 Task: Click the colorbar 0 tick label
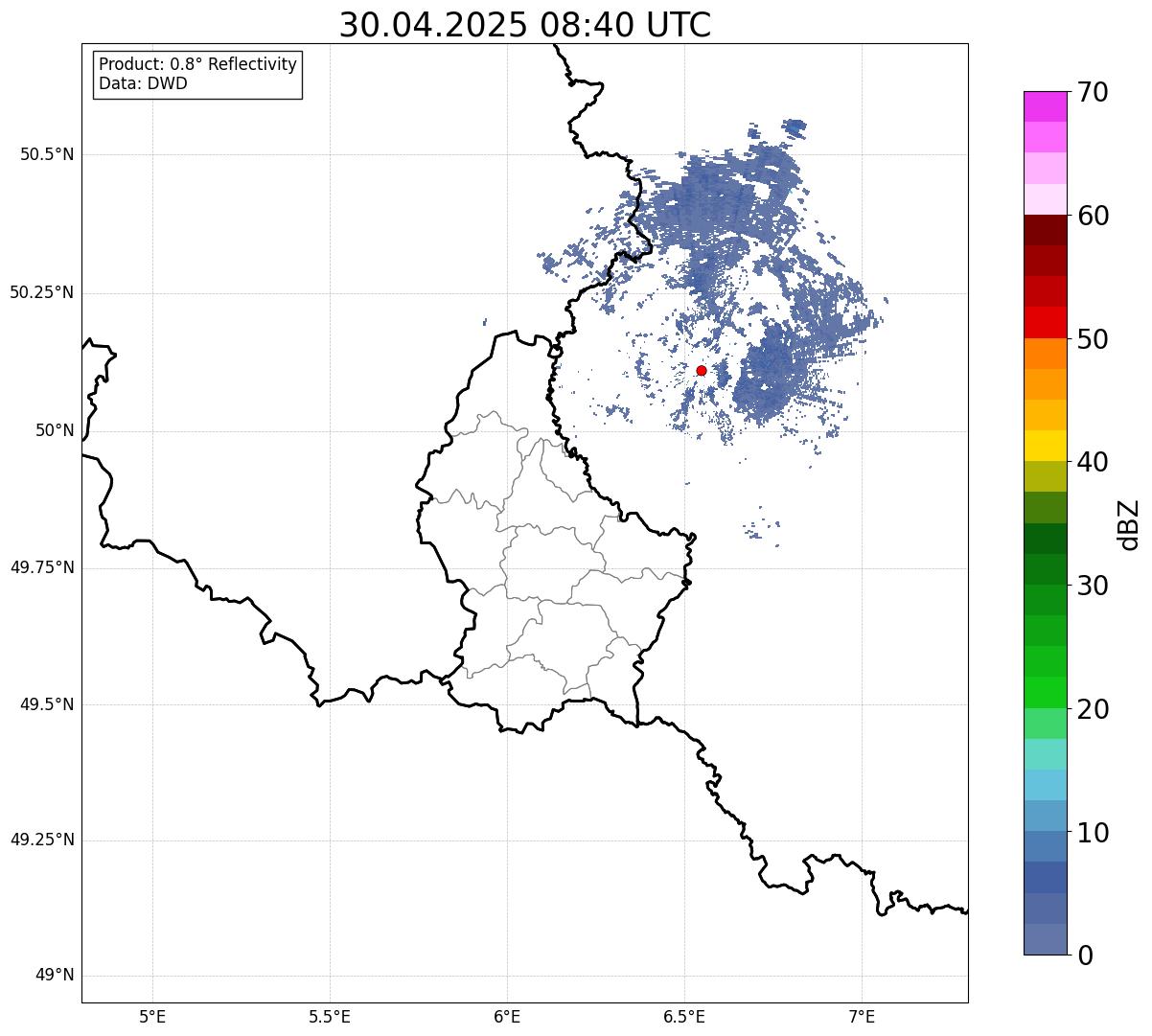[1085, 955]
